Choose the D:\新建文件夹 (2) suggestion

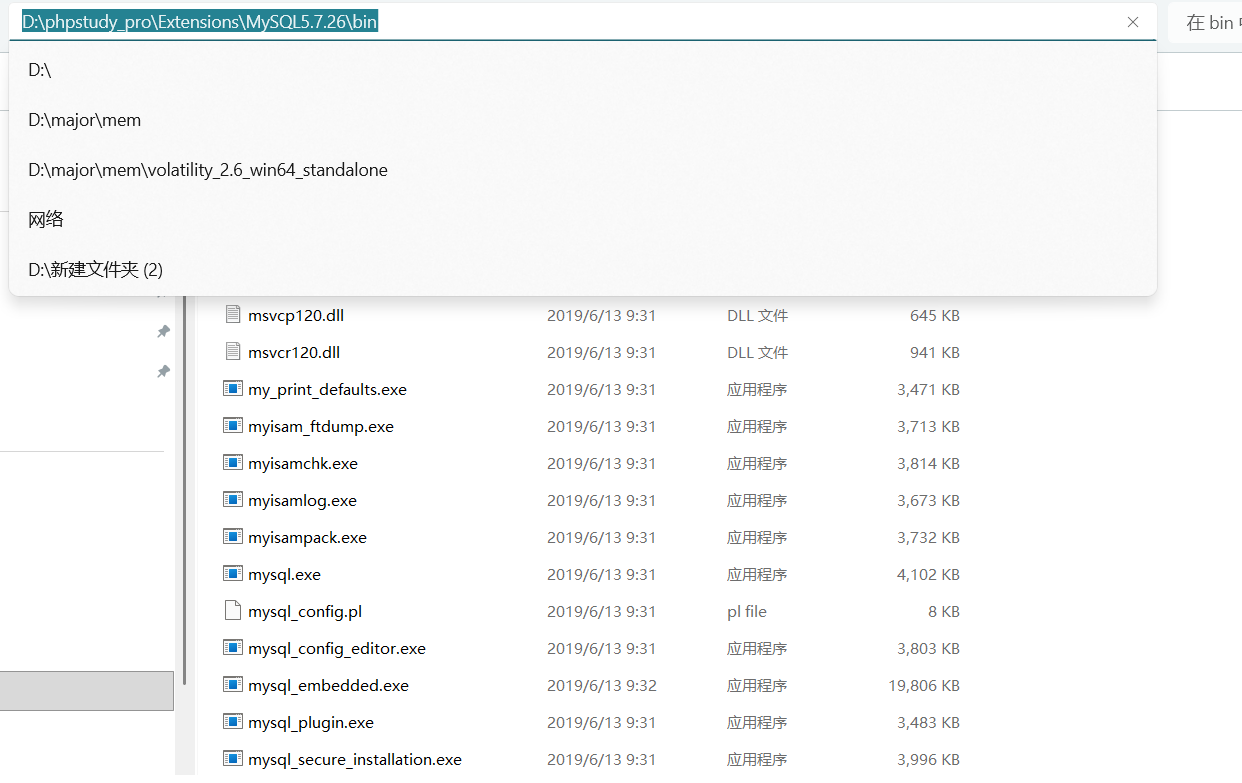point(583,270)
